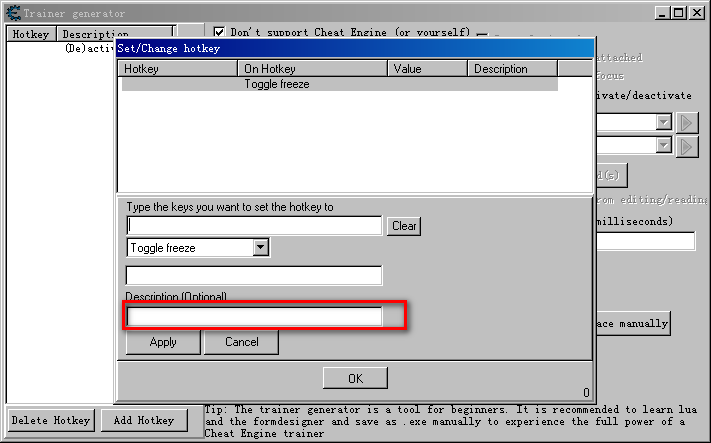Click the play arrow beside the first dropdown
This screenshot has width=711, height=443.
click(x=687, y=122)
